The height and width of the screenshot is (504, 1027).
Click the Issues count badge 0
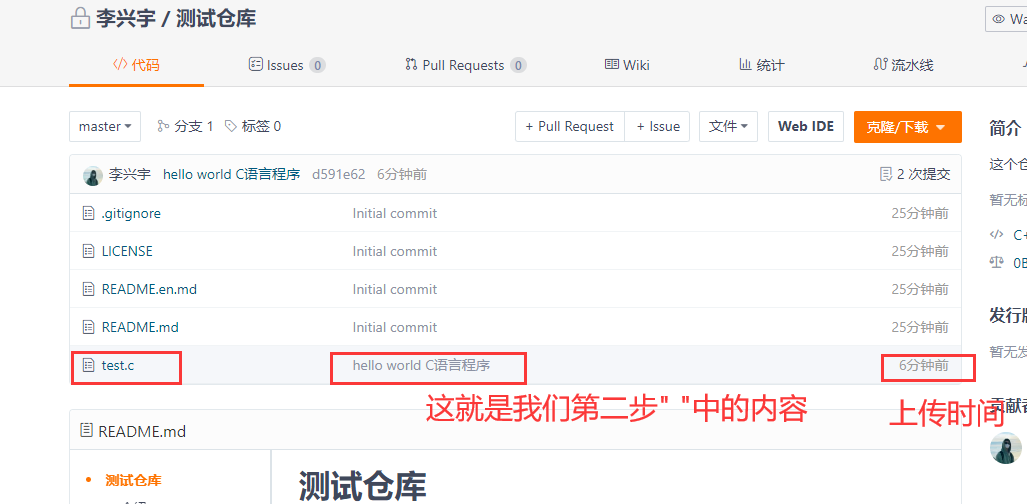point(318,65)
